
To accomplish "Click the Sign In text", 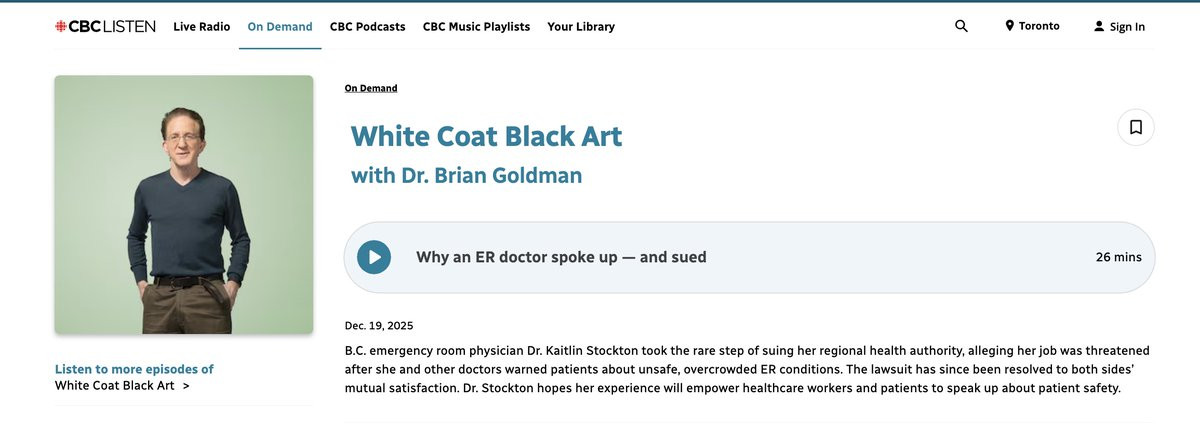I will (1127, 27).
